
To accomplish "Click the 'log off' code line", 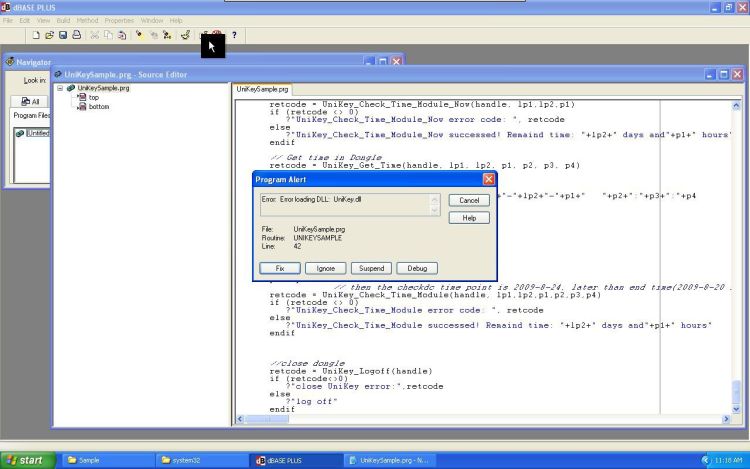I will pos(311,402).
